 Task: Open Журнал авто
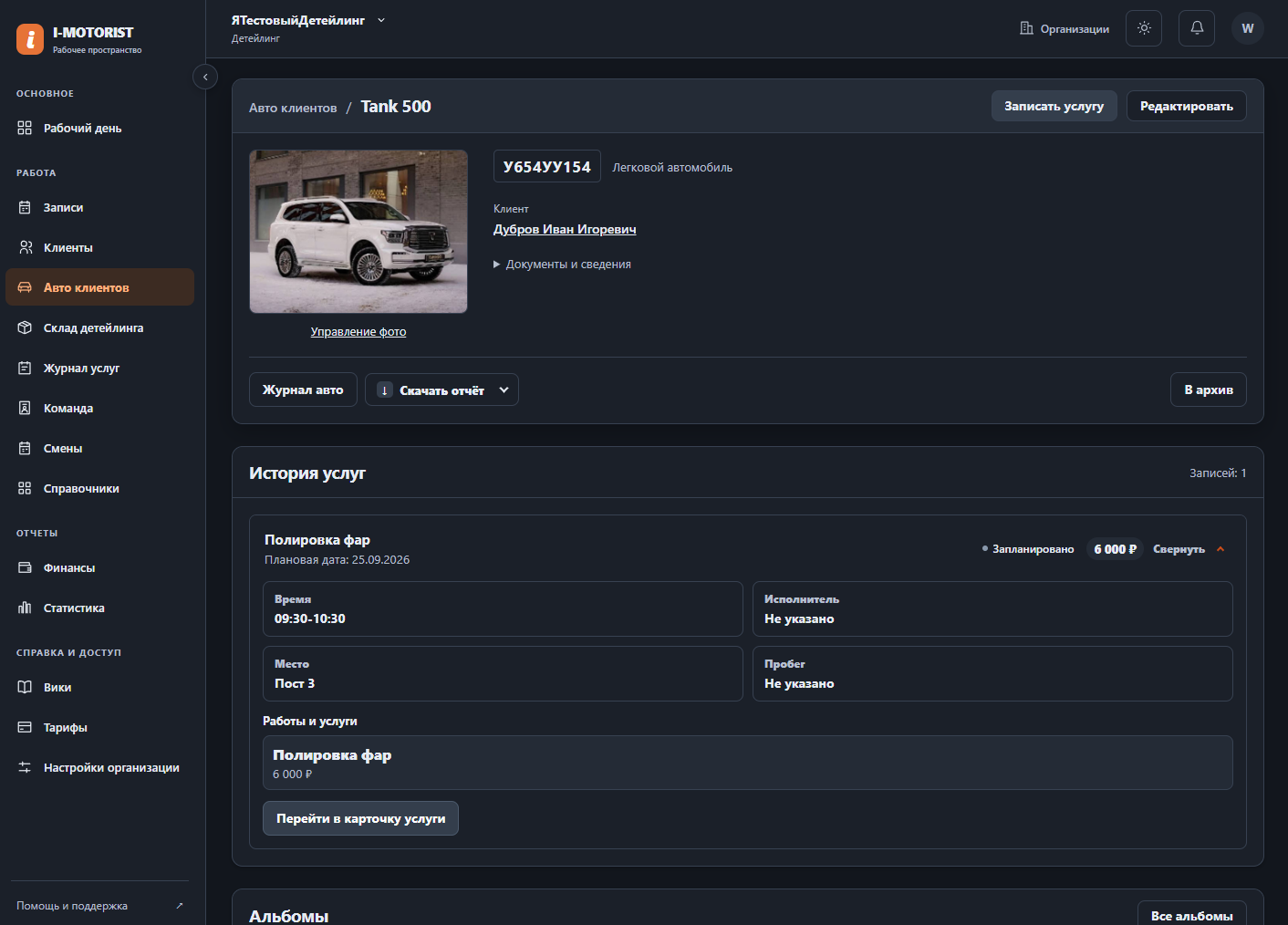point(303,390)
